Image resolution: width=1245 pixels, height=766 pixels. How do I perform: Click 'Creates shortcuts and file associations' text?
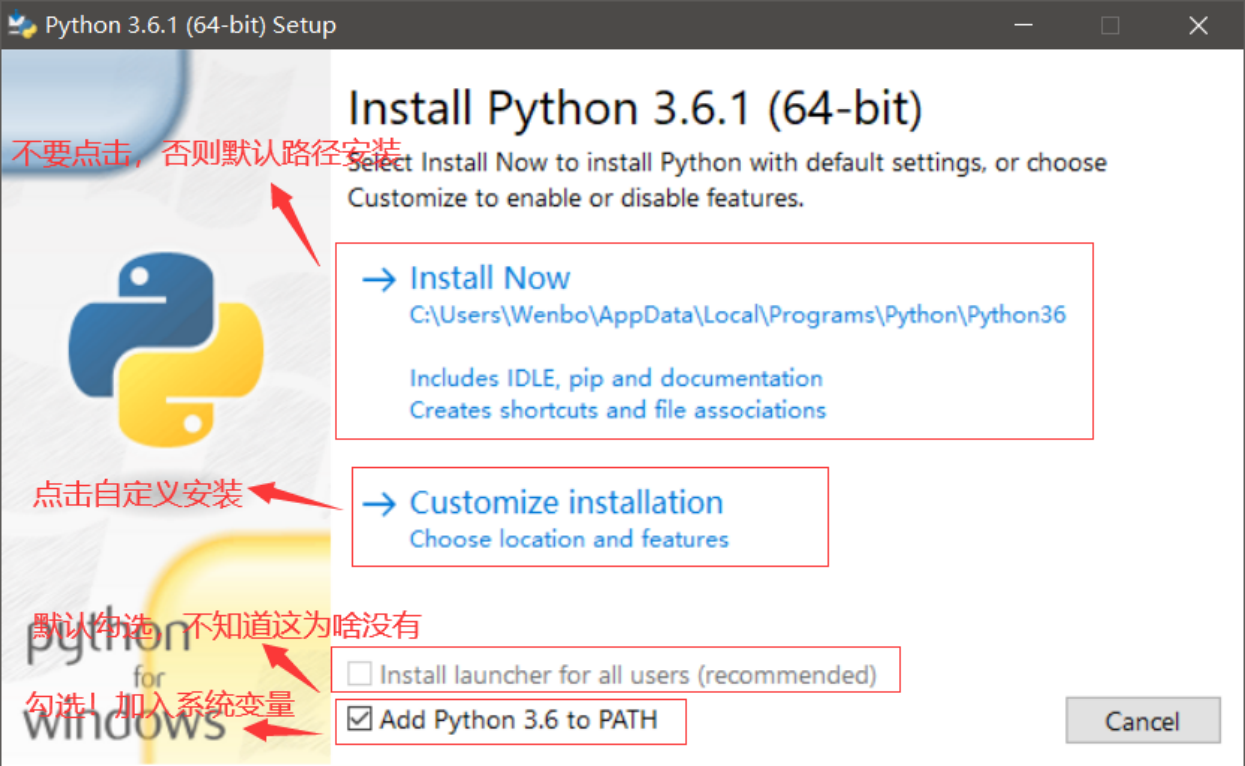(618, 410)
